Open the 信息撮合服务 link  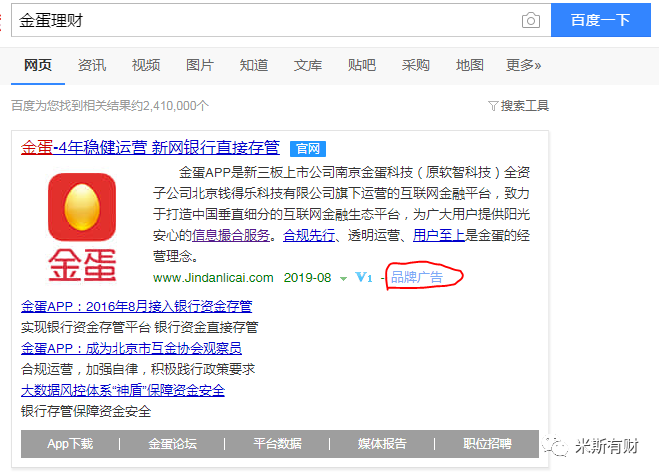coord(231,235)
